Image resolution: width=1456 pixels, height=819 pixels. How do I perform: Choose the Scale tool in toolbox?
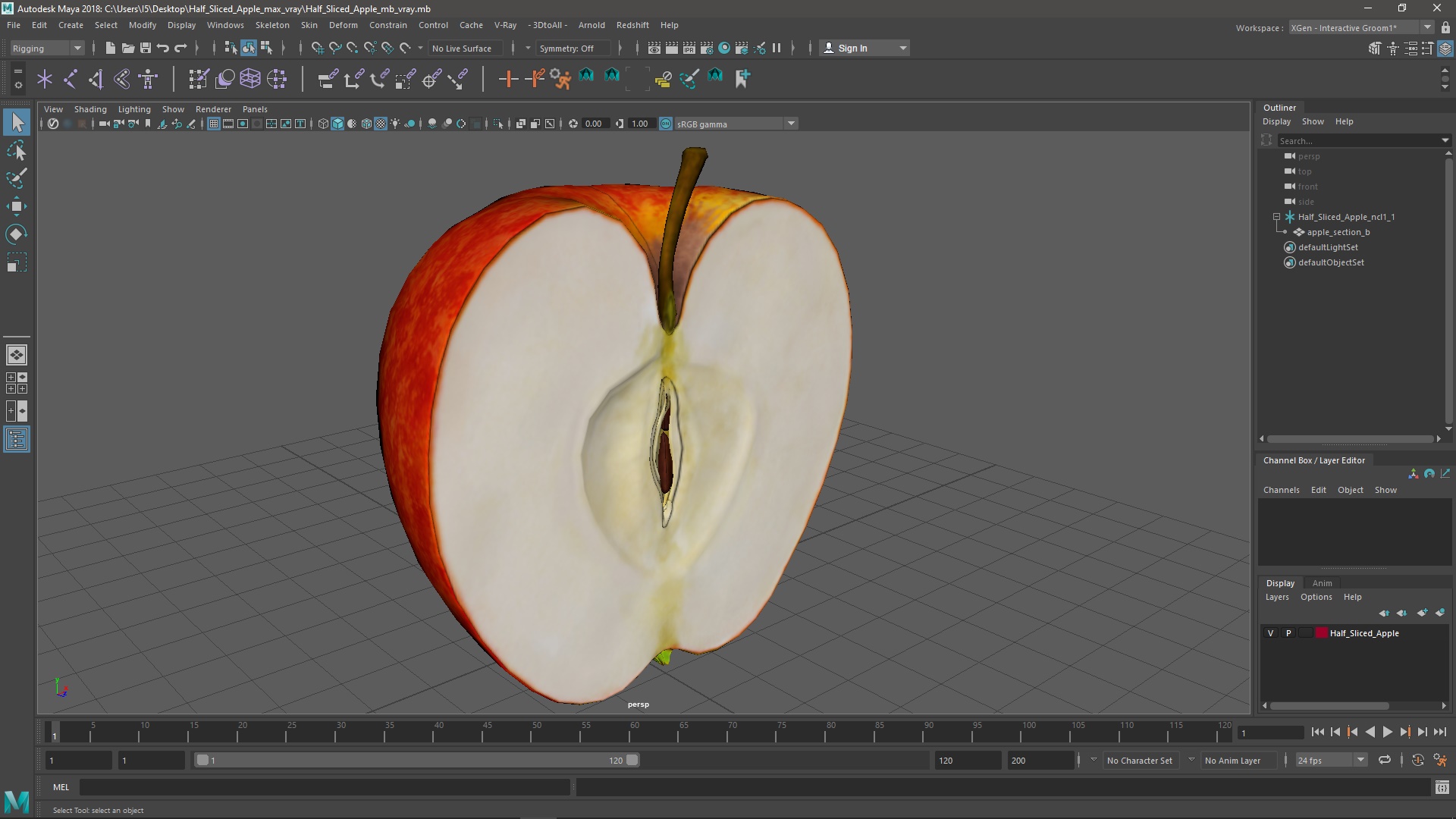click(x=17, y=262)
